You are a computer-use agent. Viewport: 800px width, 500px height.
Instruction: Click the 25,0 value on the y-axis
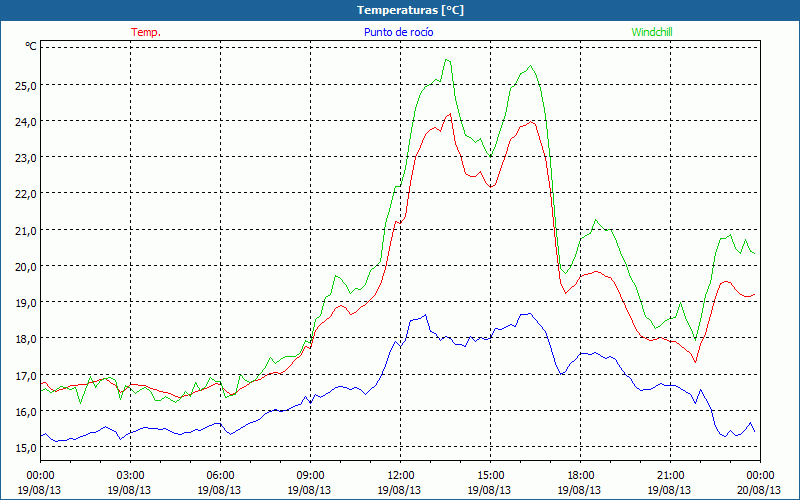[x=24, y=85]
